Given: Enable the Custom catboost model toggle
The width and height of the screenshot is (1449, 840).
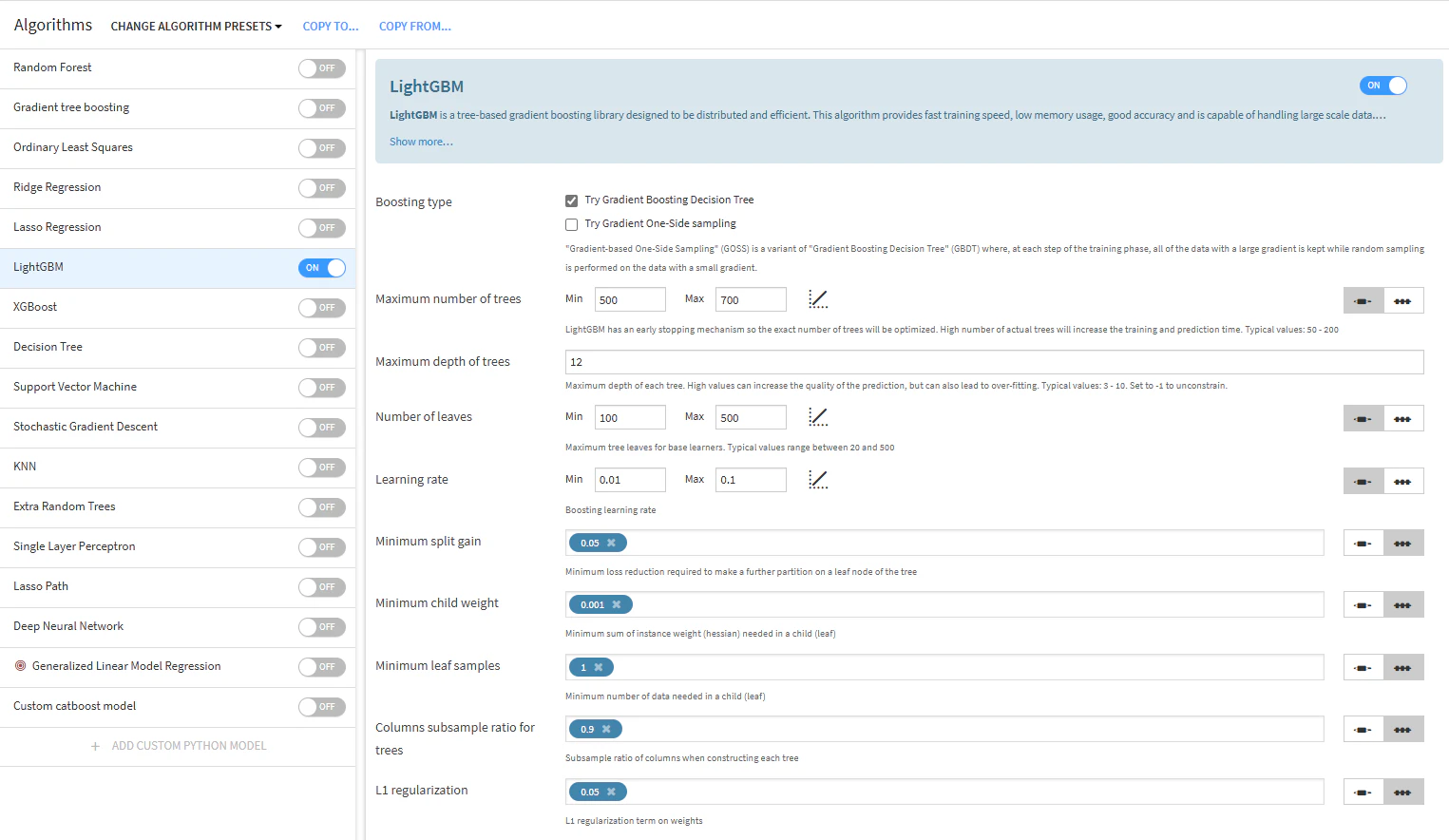Looking at the screenshot, I should pos(322,707).
